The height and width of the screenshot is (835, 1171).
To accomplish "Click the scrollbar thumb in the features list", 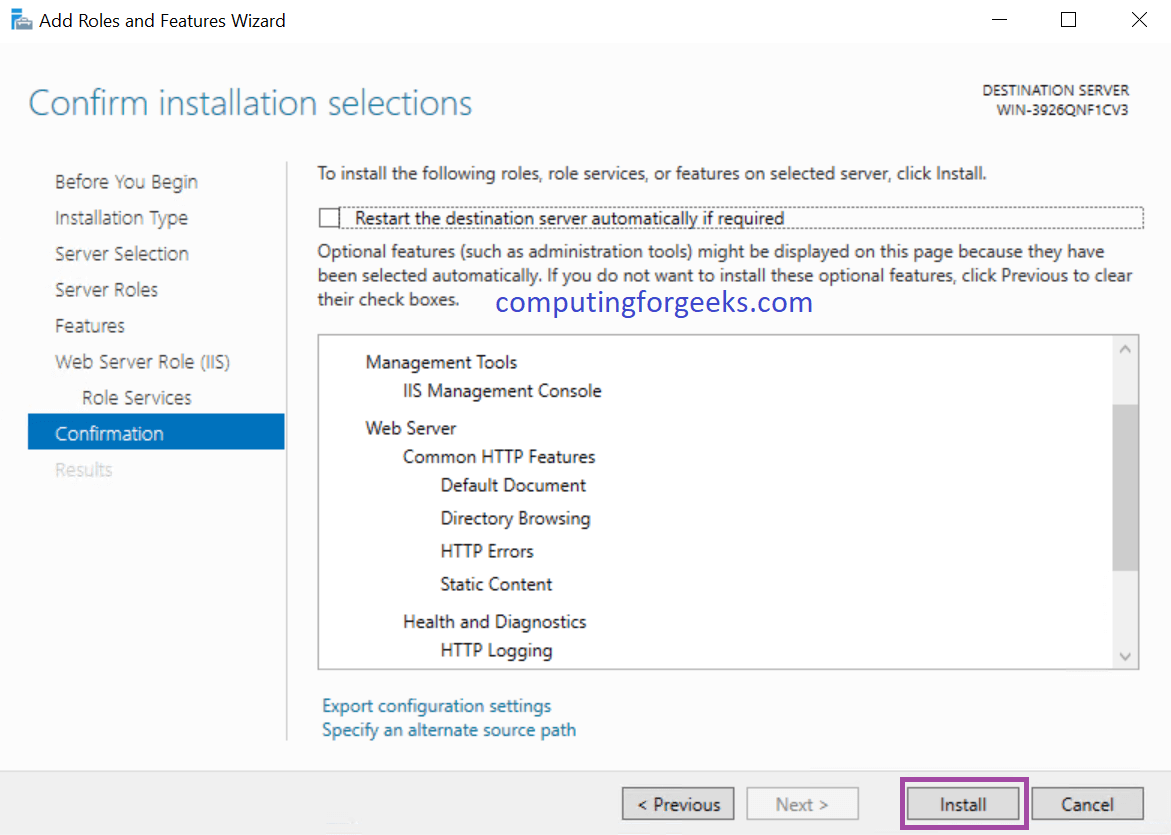I will tap(1125, 487).
